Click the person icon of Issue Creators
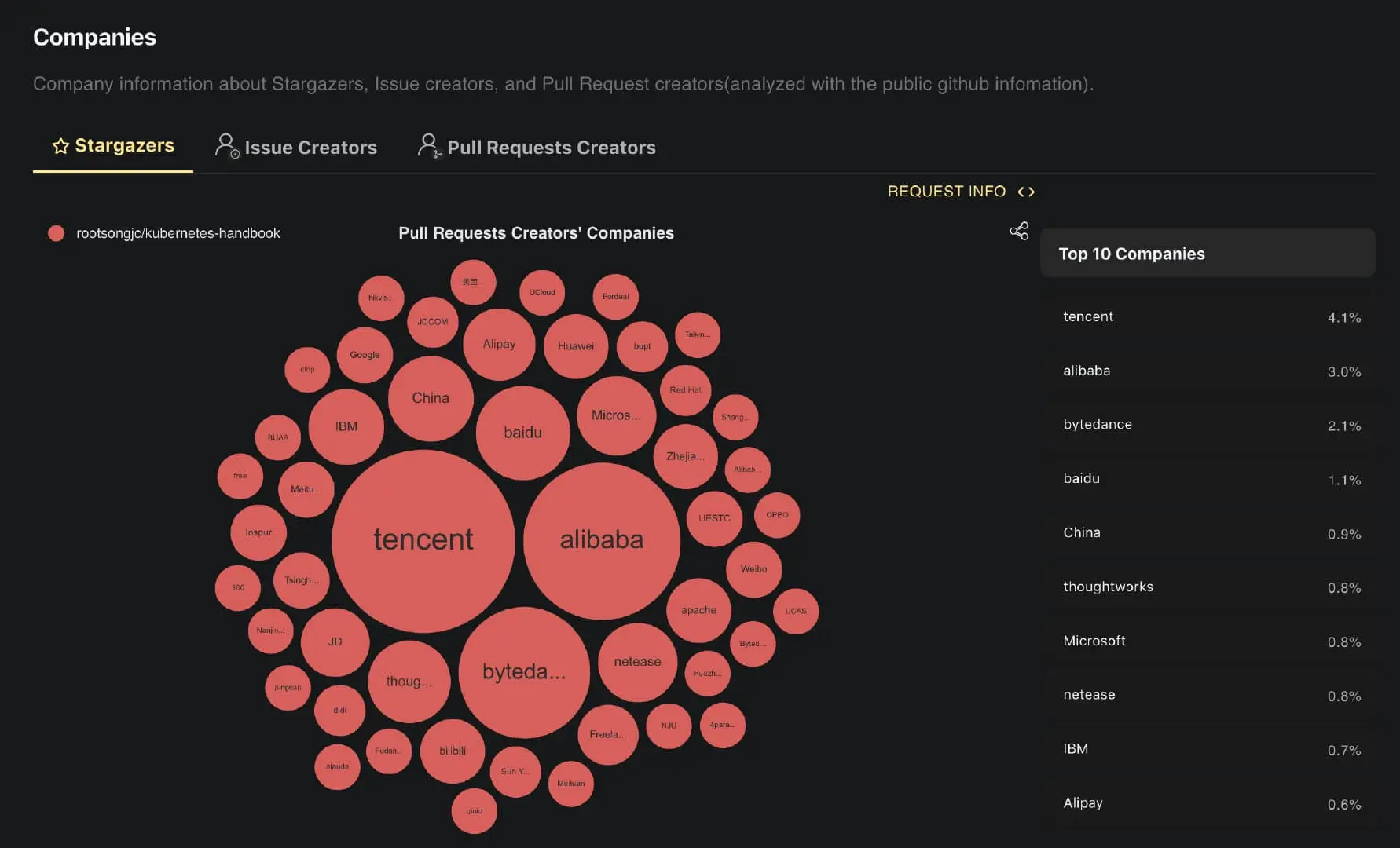 [x=227, y=146]
